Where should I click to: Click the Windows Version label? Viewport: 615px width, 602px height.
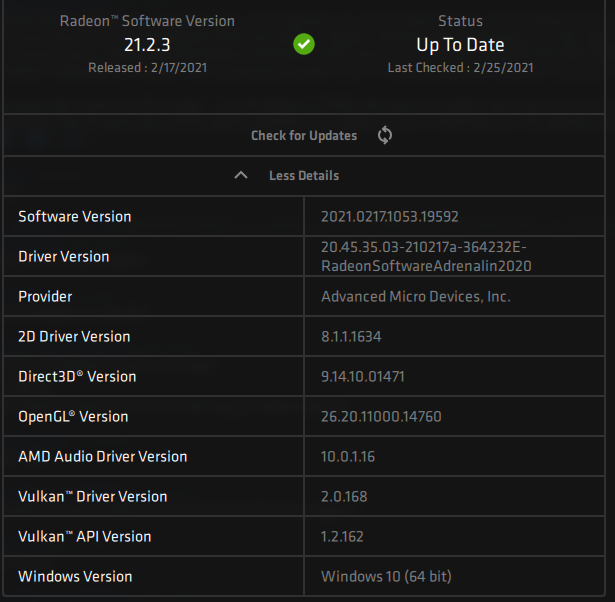(x=75, y=577)
